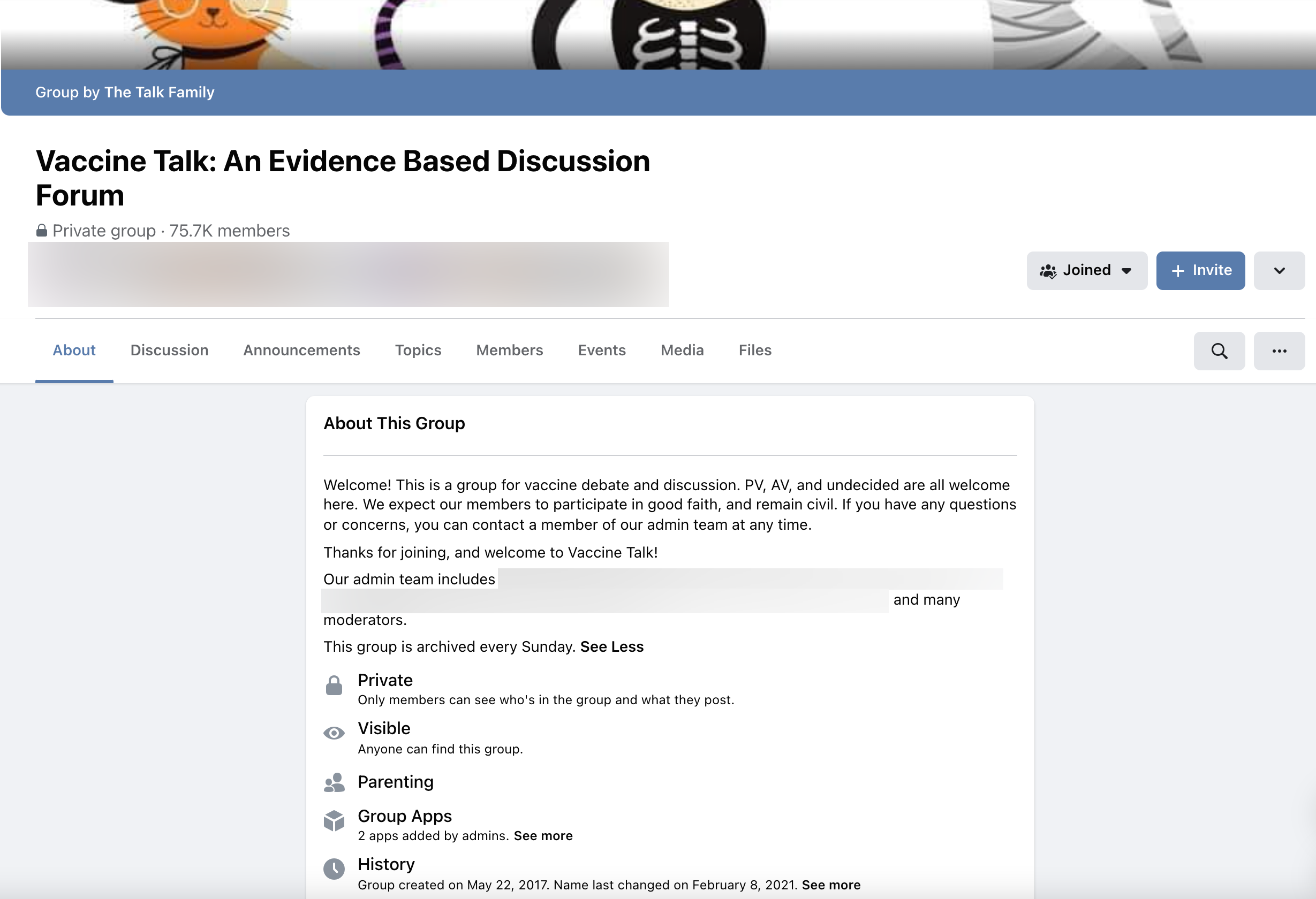Screen dimensions: 1316x899
Task: Open the chevron menu beside Invite
Action: point(1279,271)
